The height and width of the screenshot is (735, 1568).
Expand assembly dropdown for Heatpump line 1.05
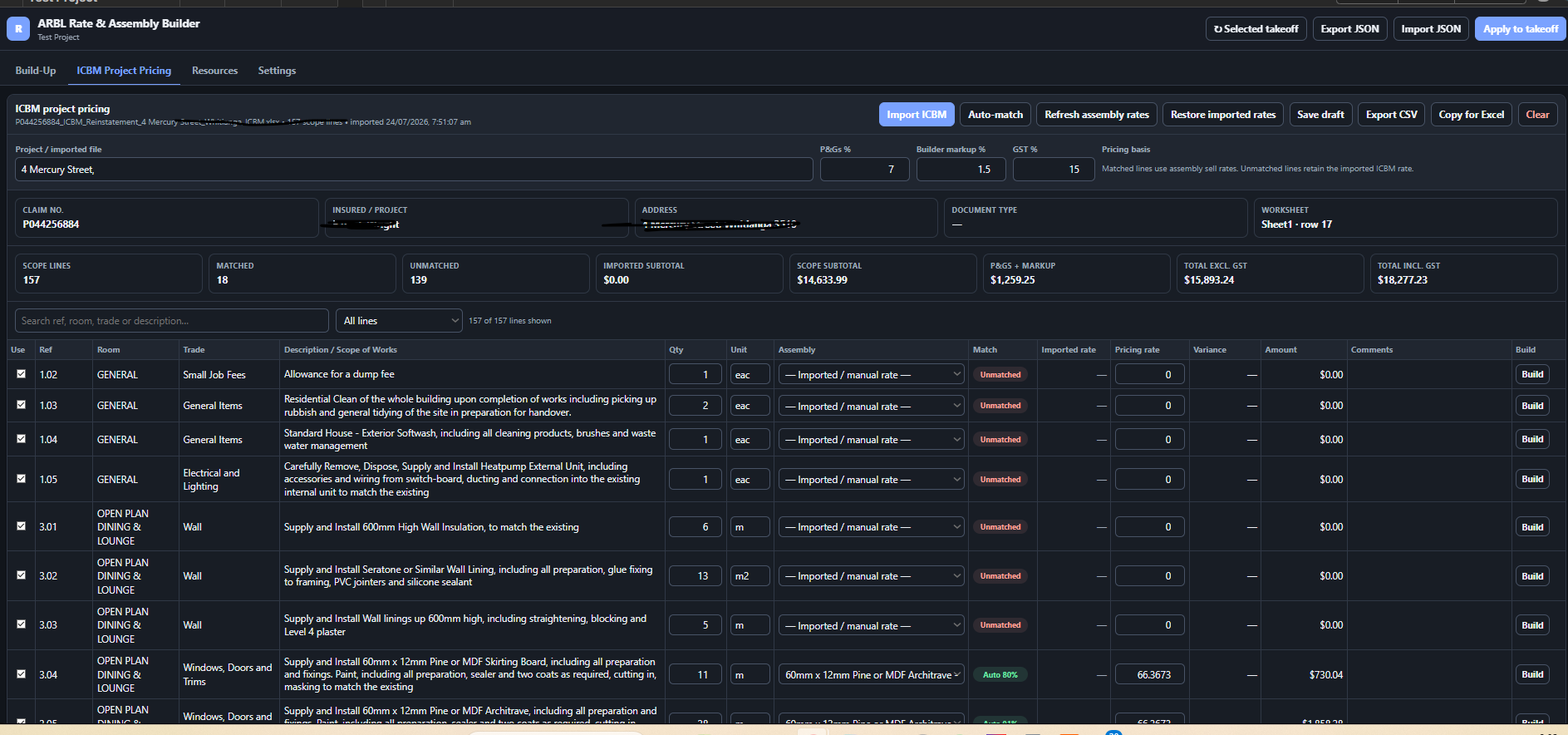[x=871, y=480]
